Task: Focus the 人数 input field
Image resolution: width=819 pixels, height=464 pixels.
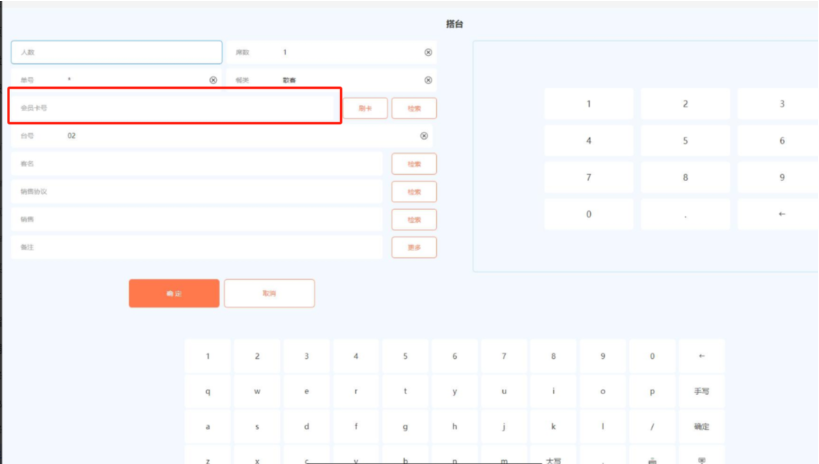Action: [116, 52]
